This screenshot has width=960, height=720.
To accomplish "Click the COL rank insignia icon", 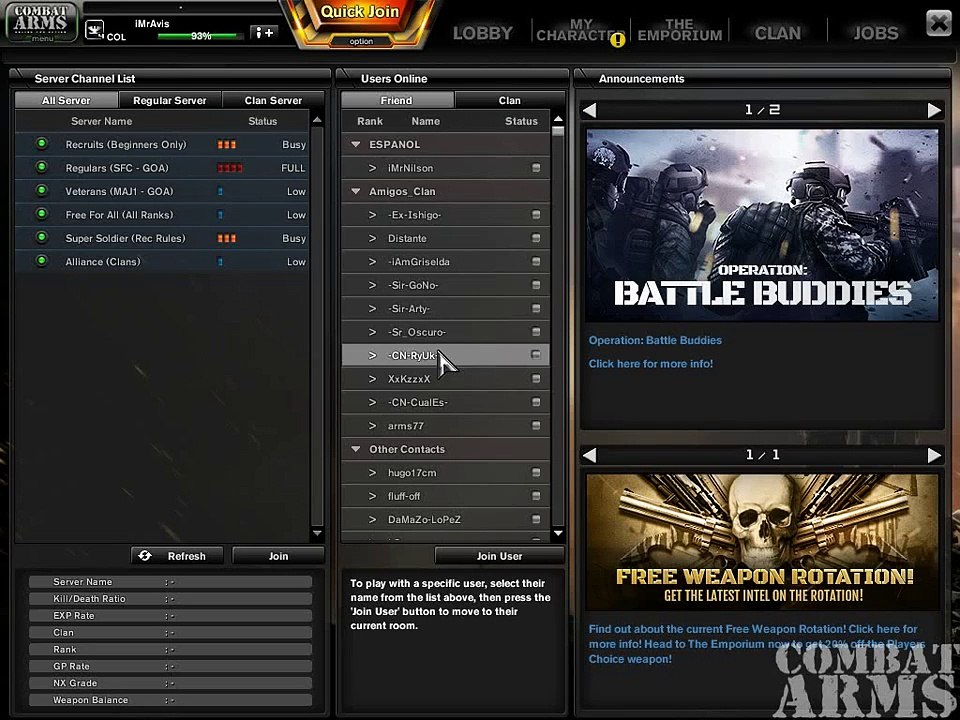I will pos(94,29).
